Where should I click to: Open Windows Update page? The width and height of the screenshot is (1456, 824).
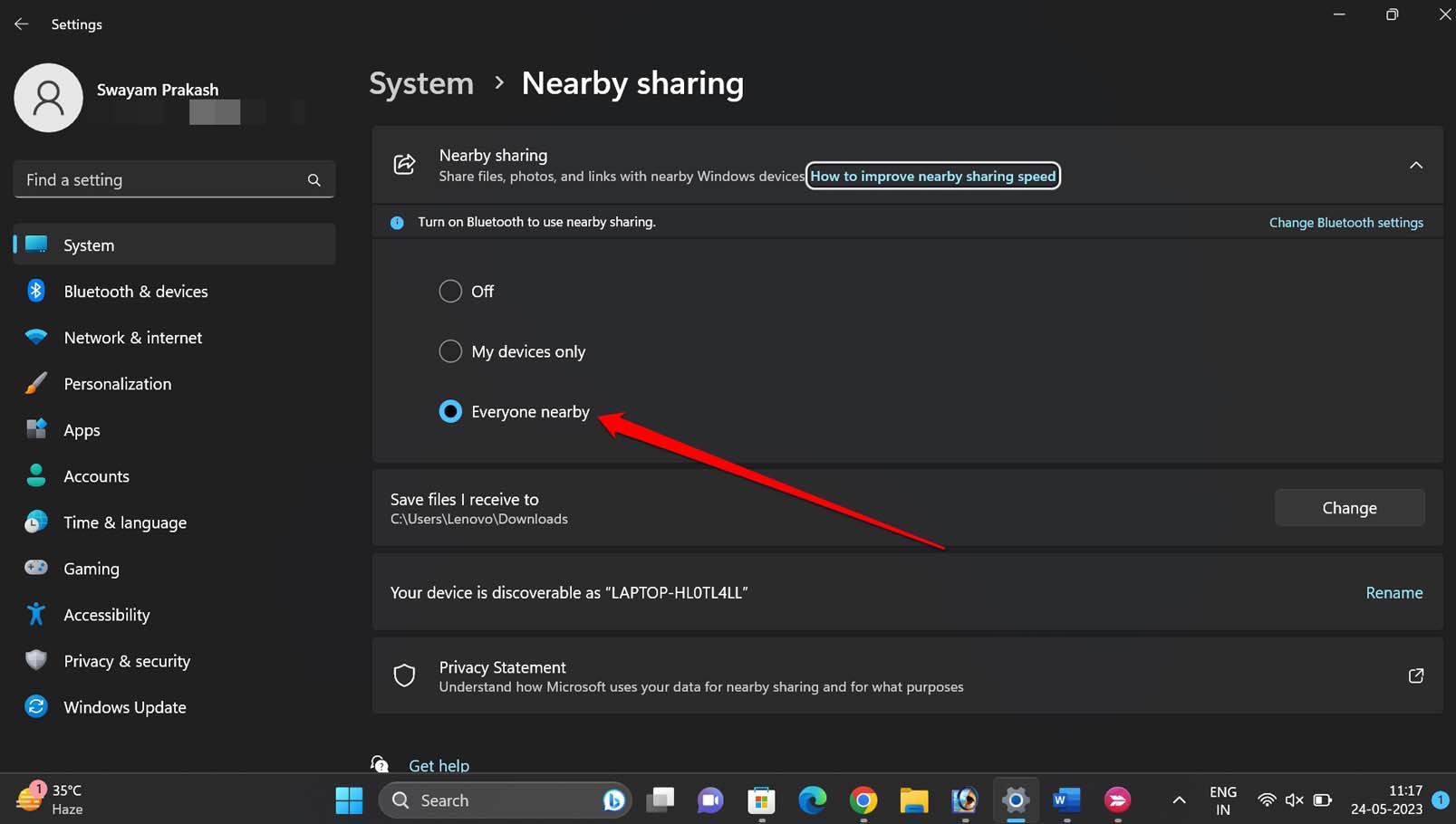(174, 706)
